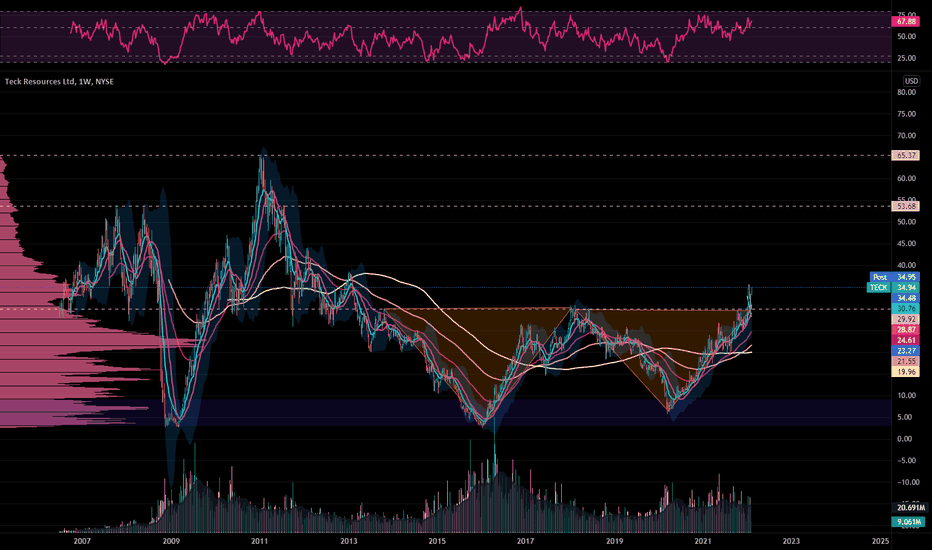
Task: Click the crimson 24.61 price label
Action: (x=905, y=340)
